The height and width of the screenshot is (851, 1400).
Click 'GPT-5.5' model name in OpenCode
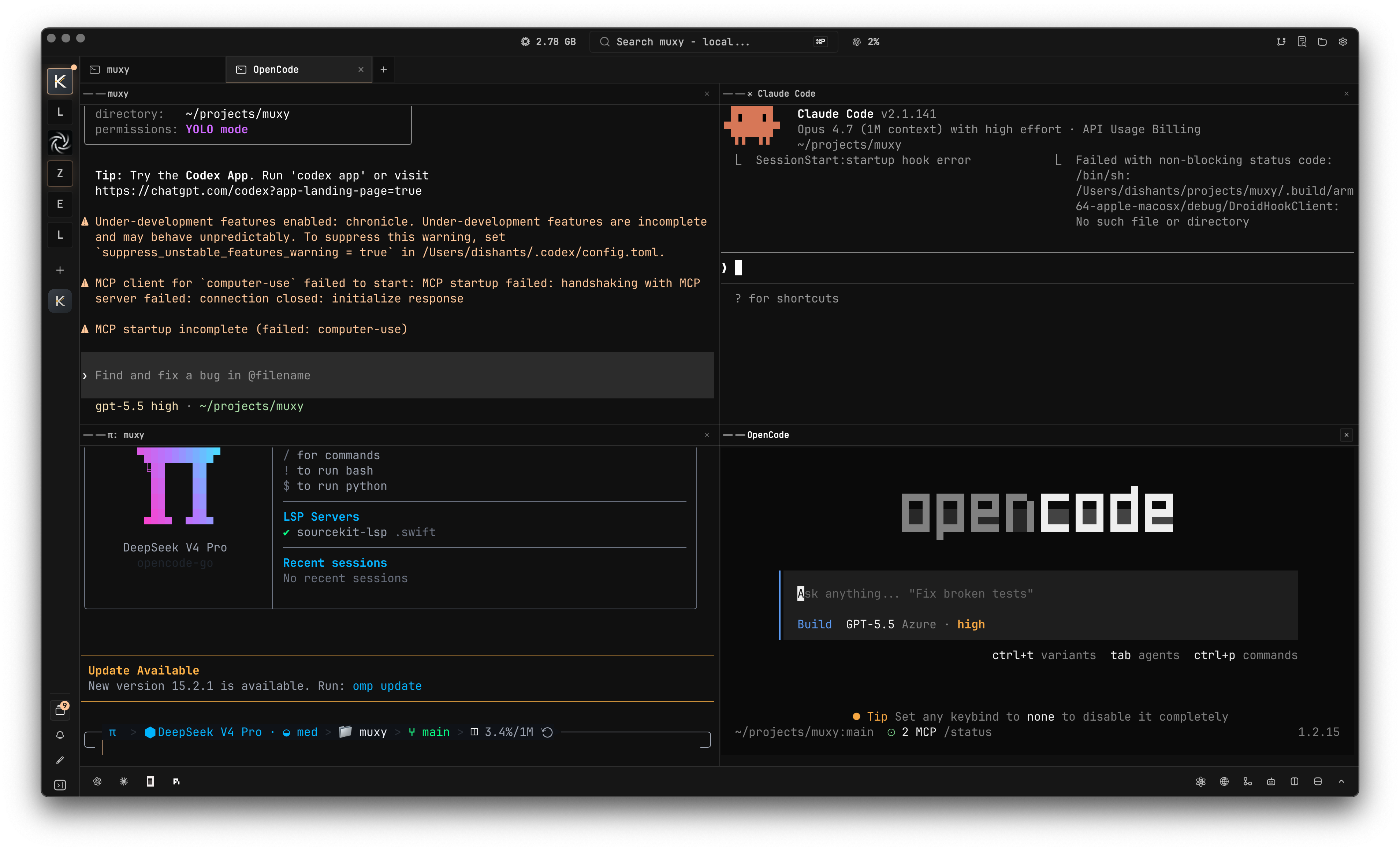click(x=870, y=624)
